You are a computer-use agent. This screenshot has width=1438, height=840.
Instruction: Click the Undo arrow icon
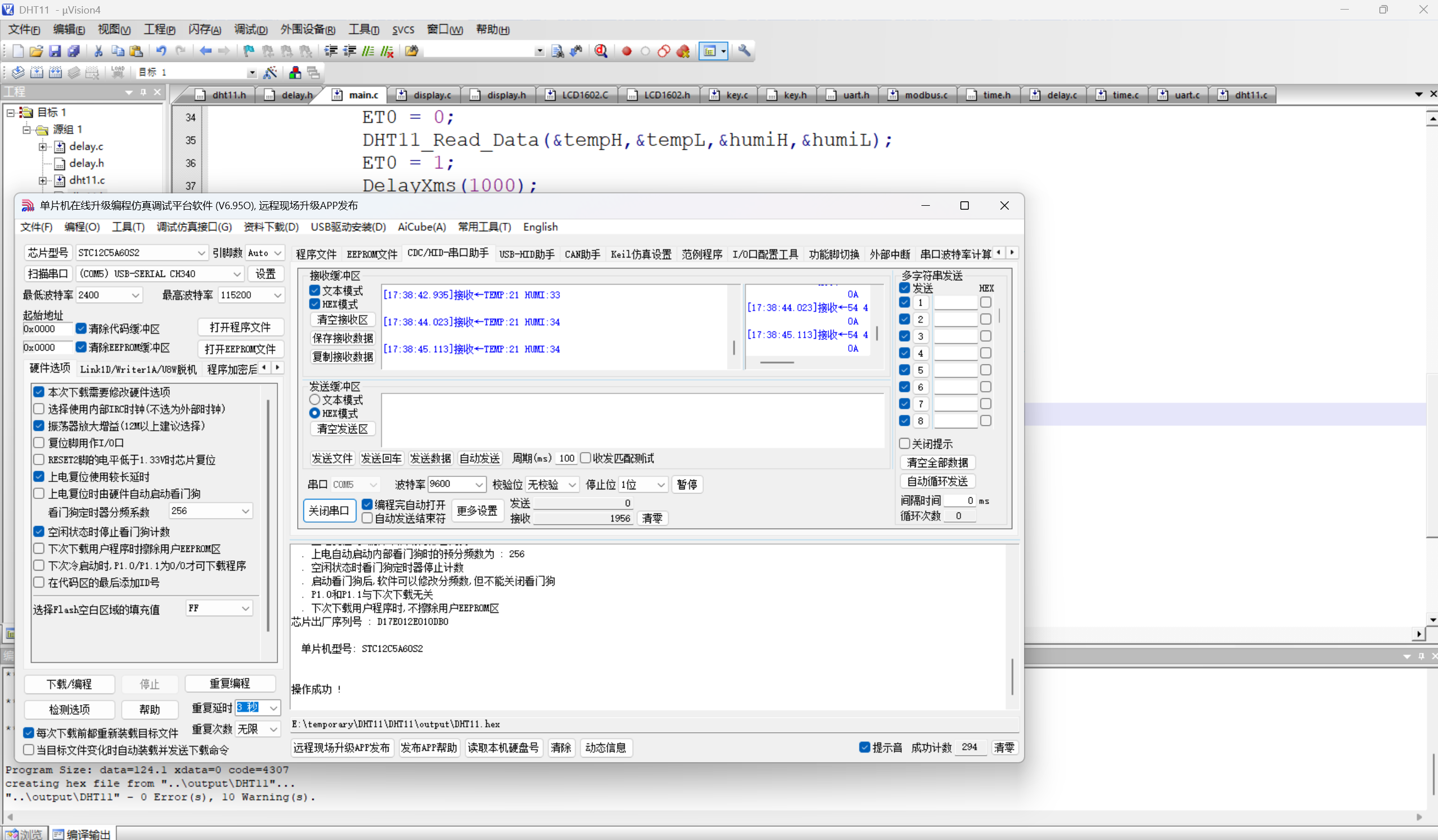click(161, 51)
